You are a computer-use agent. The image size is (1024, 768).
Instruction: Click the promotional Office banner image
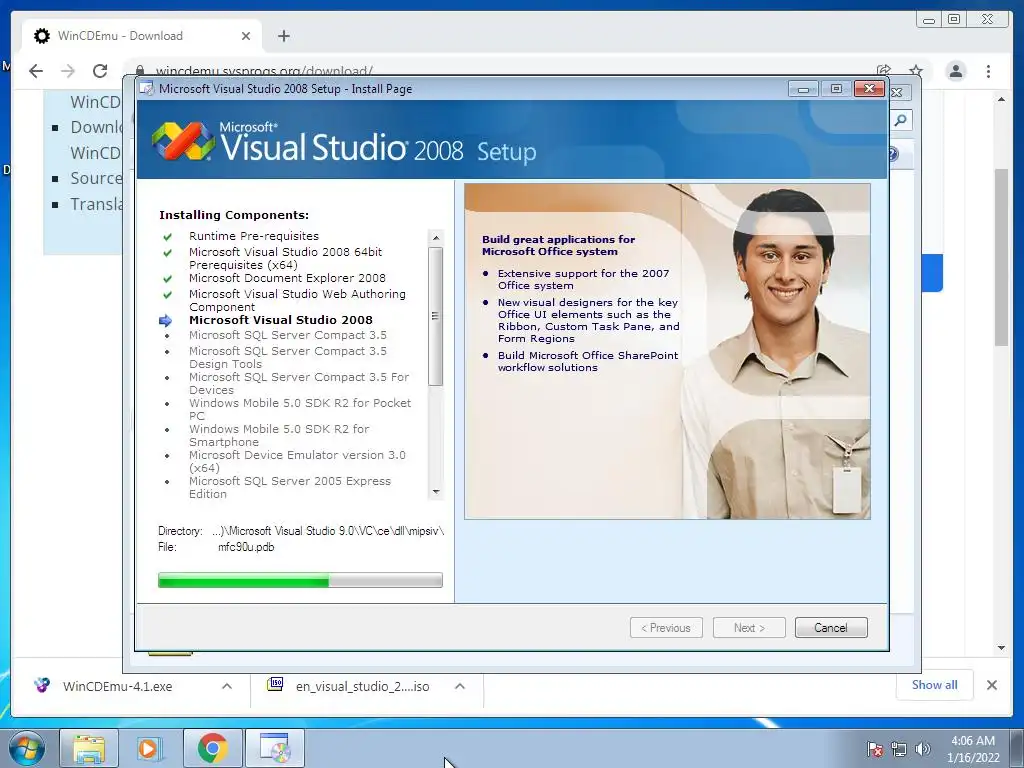tap(667, 351)
